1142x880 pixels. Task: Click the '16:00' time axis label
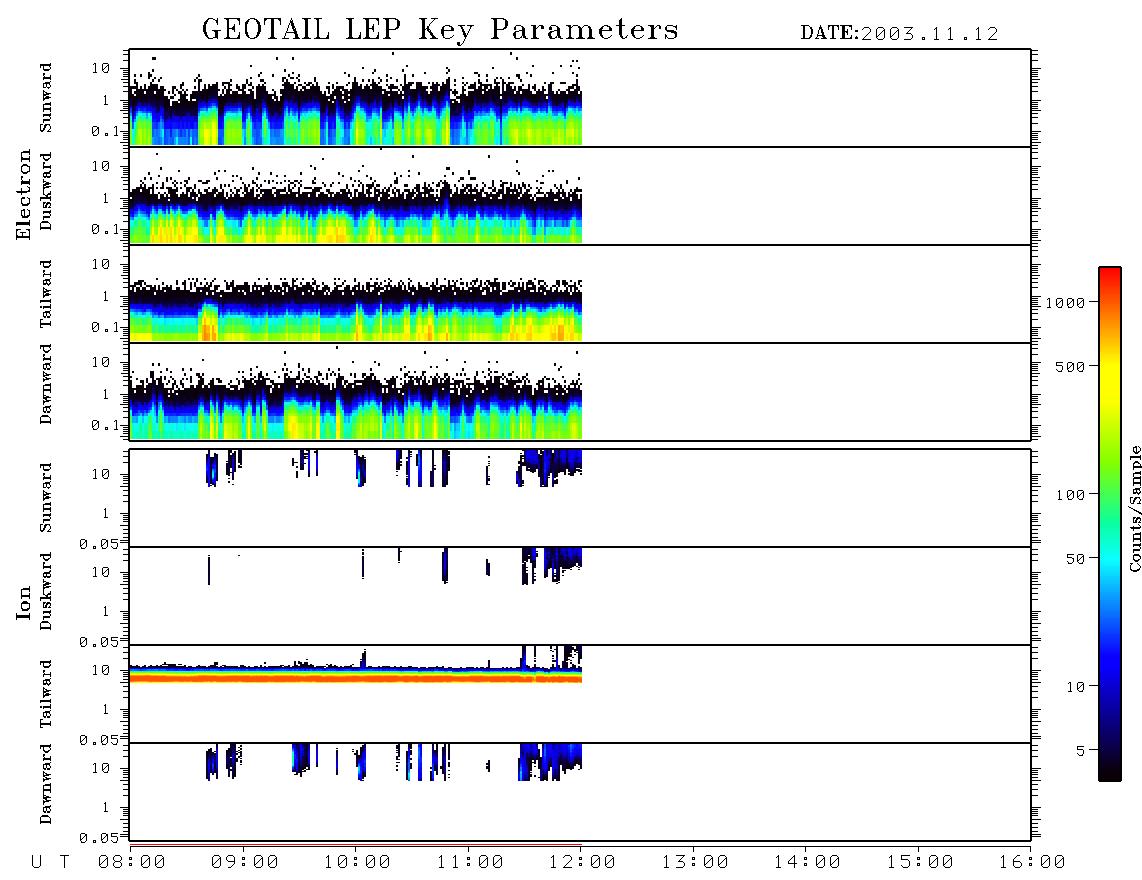point(1032,863)
